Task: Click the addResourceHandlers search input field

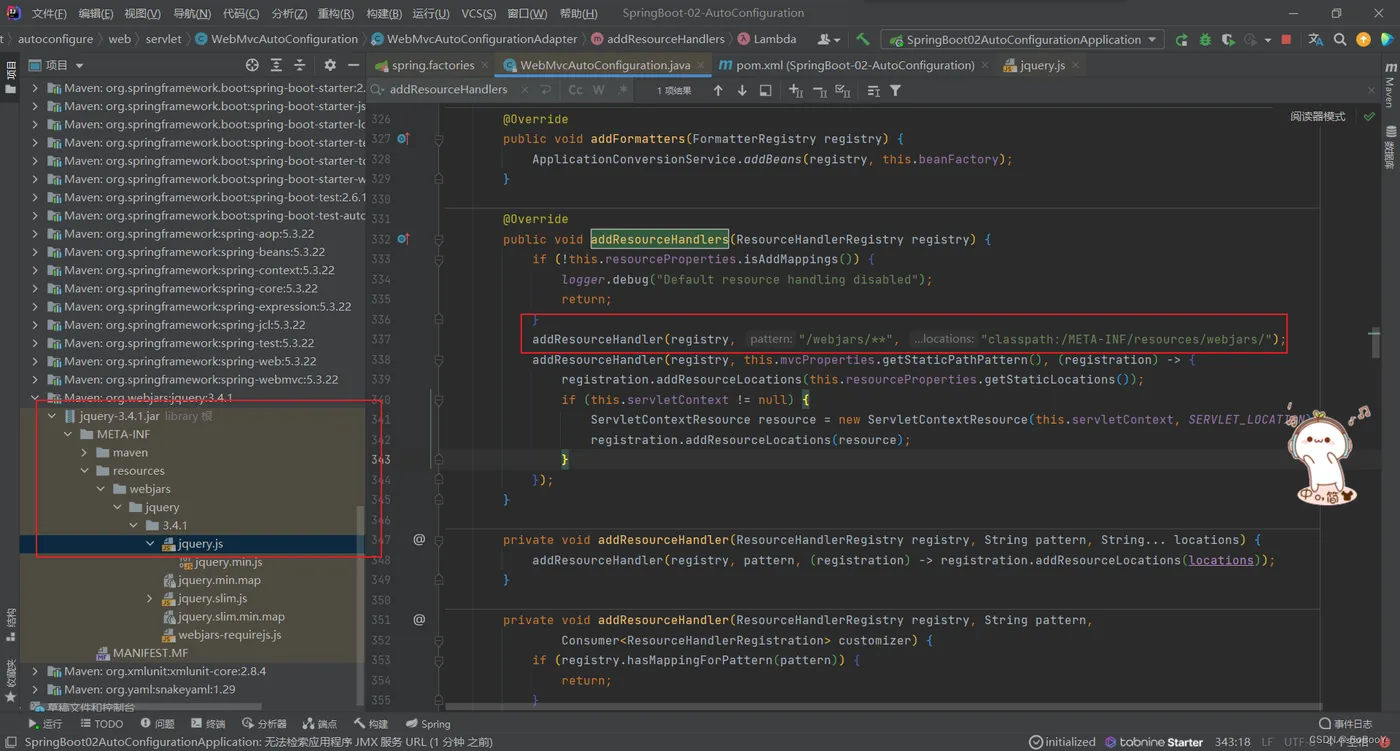Action: [449, 90]
